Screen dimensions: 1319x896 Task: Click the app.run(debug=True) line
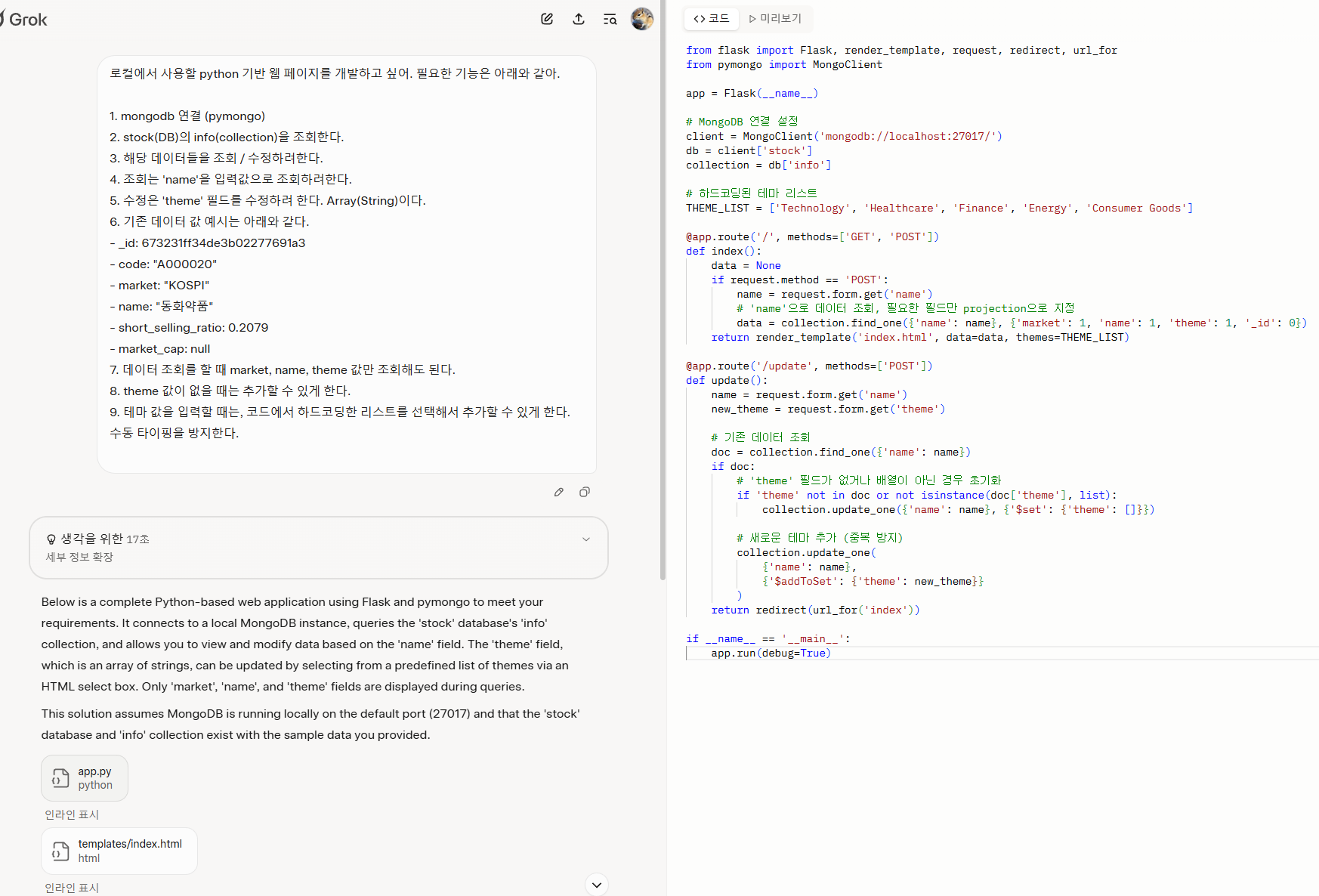coord(771,653)
